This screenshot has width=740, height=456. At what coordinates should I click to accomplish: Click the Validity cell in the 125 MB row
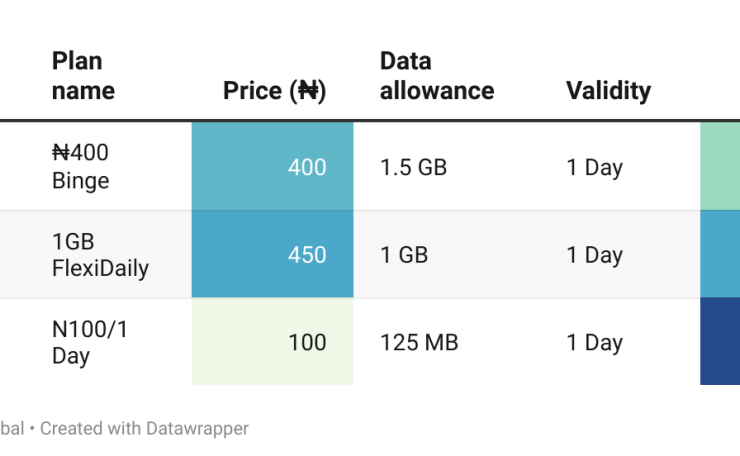[594, 342]
